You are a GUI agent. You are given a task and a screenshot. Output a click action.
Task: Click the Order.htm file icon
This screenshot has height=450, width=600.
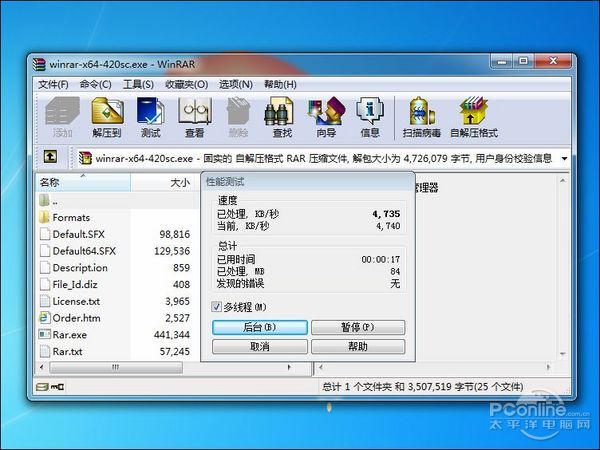pos(45,318)
